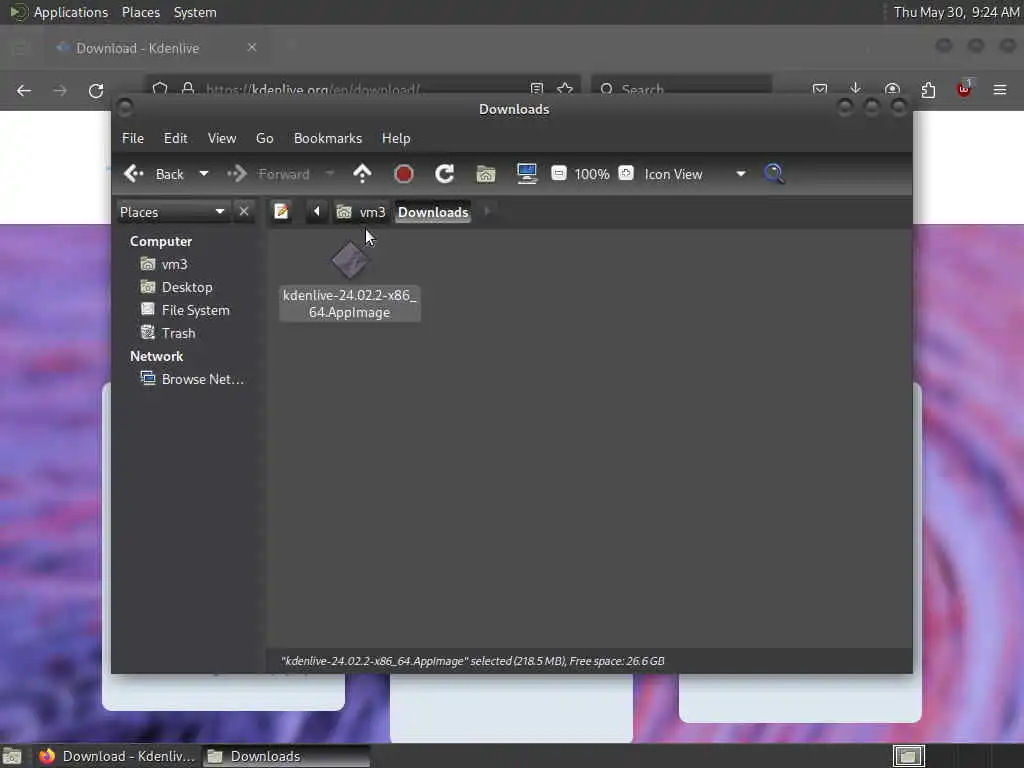The height and width of the screenshot is (768, 1024).
Task: Click the kdenlive-24.02.2-x86_64.AppImage file name
Action: pyautogui.click(x=349, y=304)
